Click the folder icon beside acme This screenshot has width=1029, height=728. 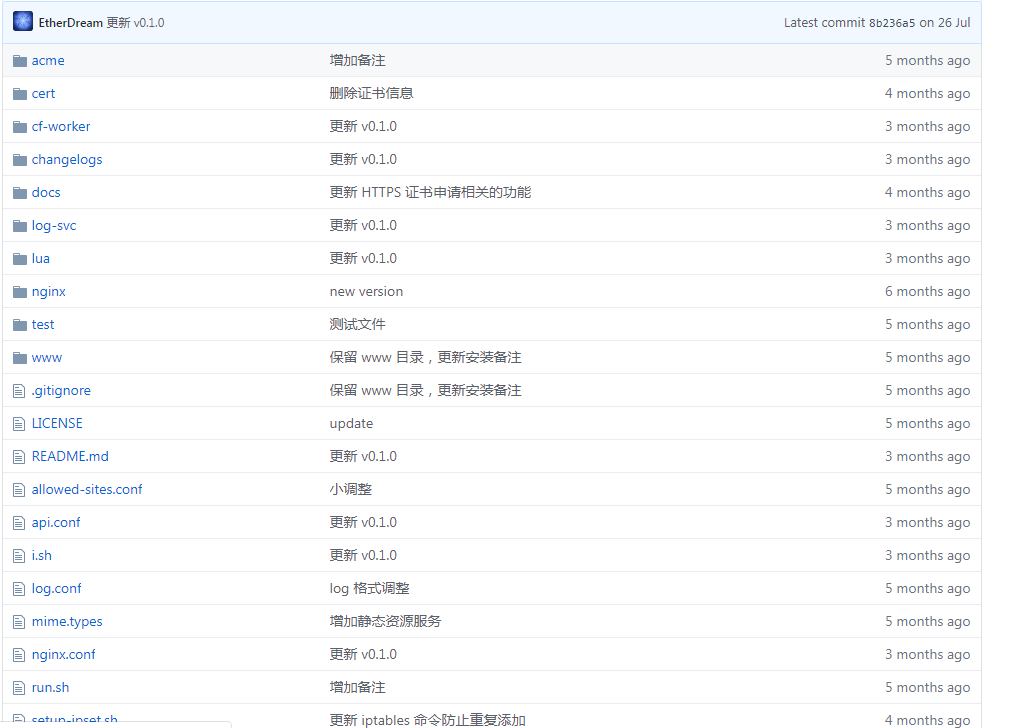point(19,60)
